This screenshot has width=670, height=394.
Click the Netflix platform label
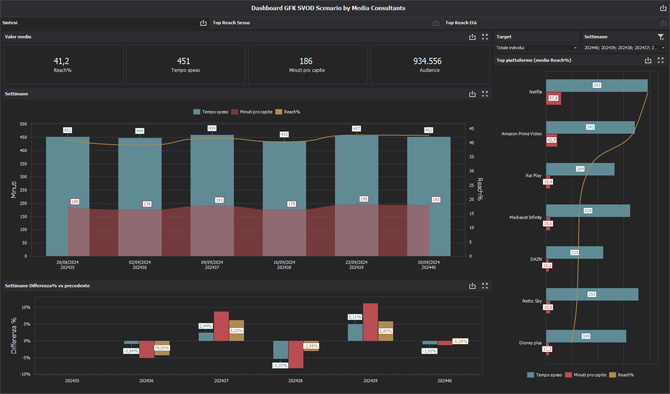pyautogui.click(x=535, y=92)
